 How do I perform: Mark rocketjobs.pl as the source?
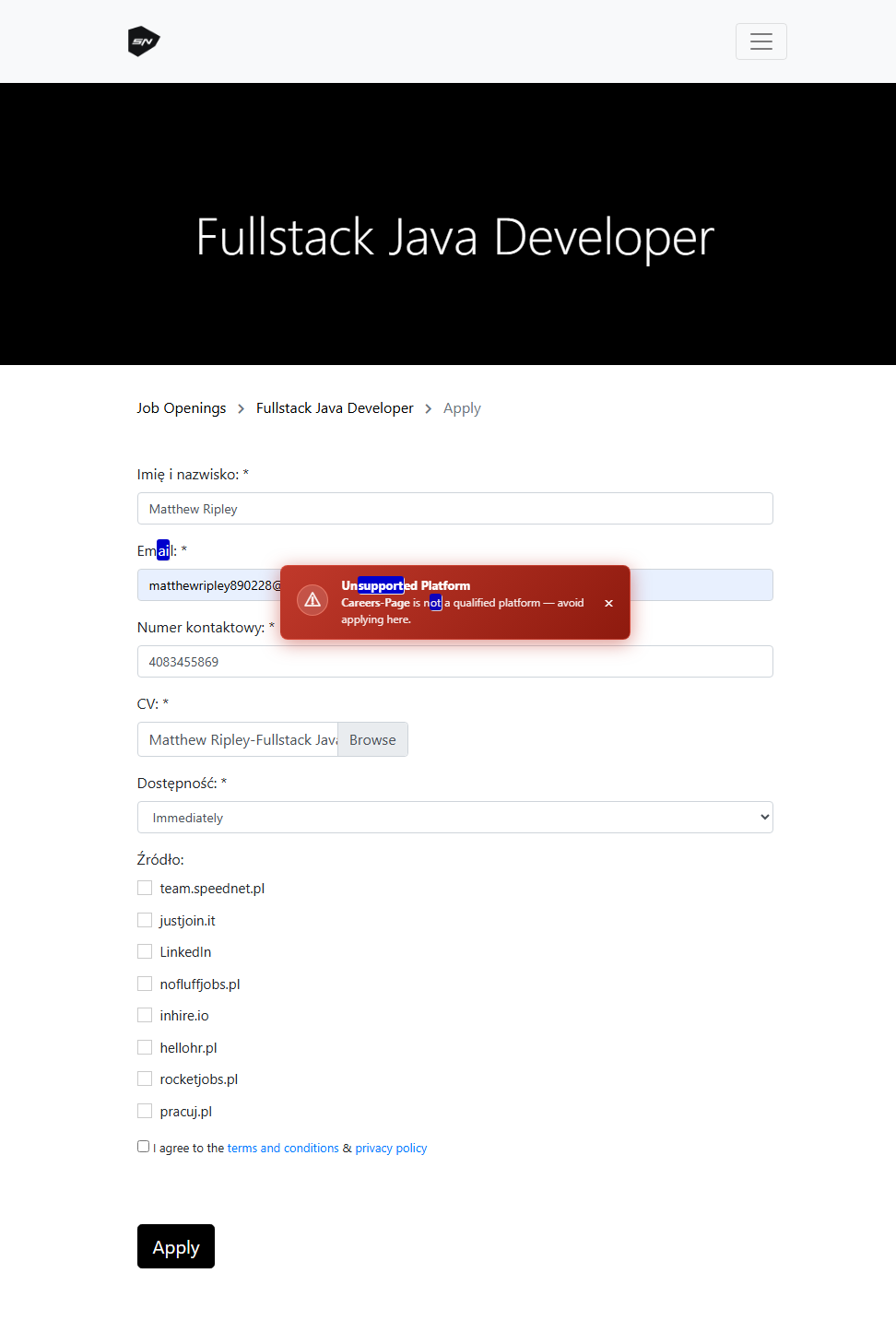145,1079
